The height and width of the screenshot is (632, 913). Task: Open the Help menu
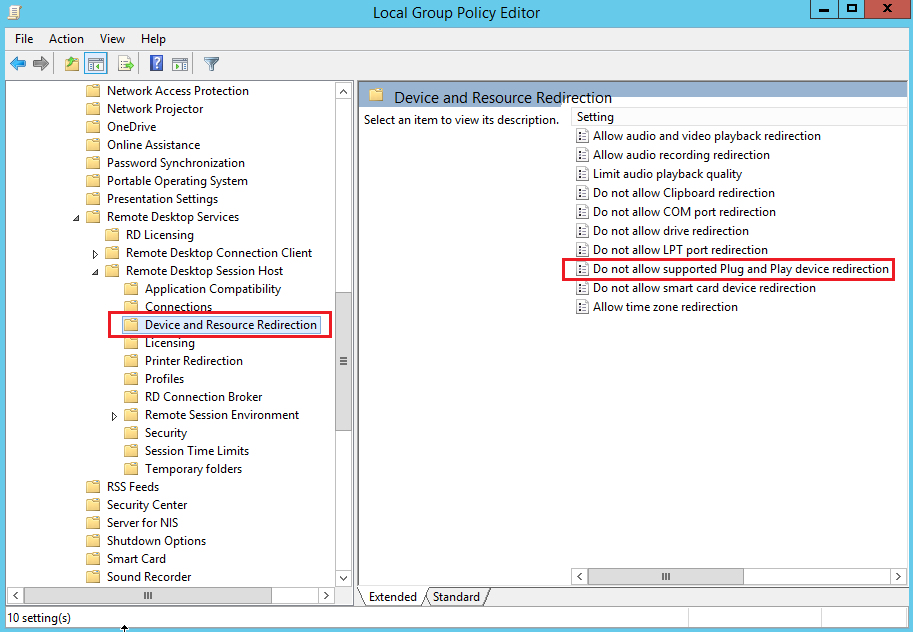coord(153,39)
